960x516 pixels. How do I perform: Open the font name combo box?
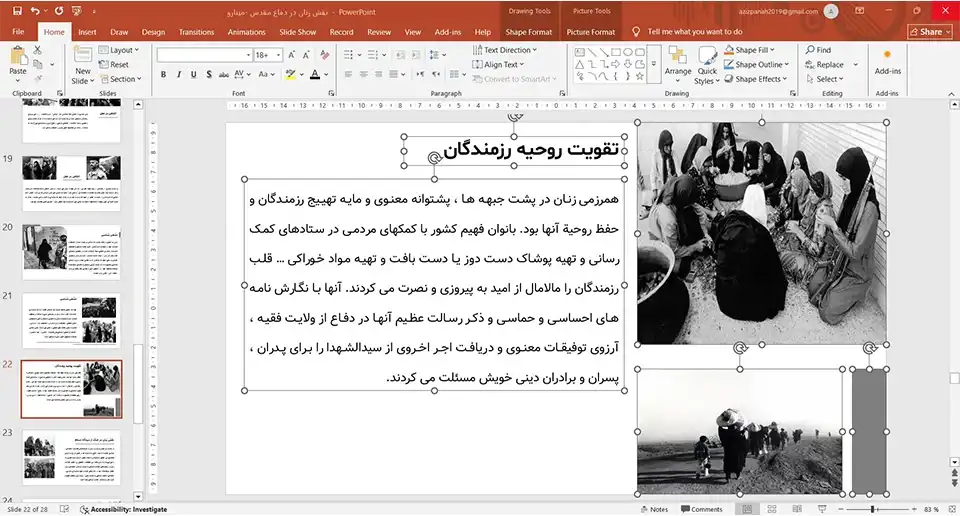[x=204, y=55]
